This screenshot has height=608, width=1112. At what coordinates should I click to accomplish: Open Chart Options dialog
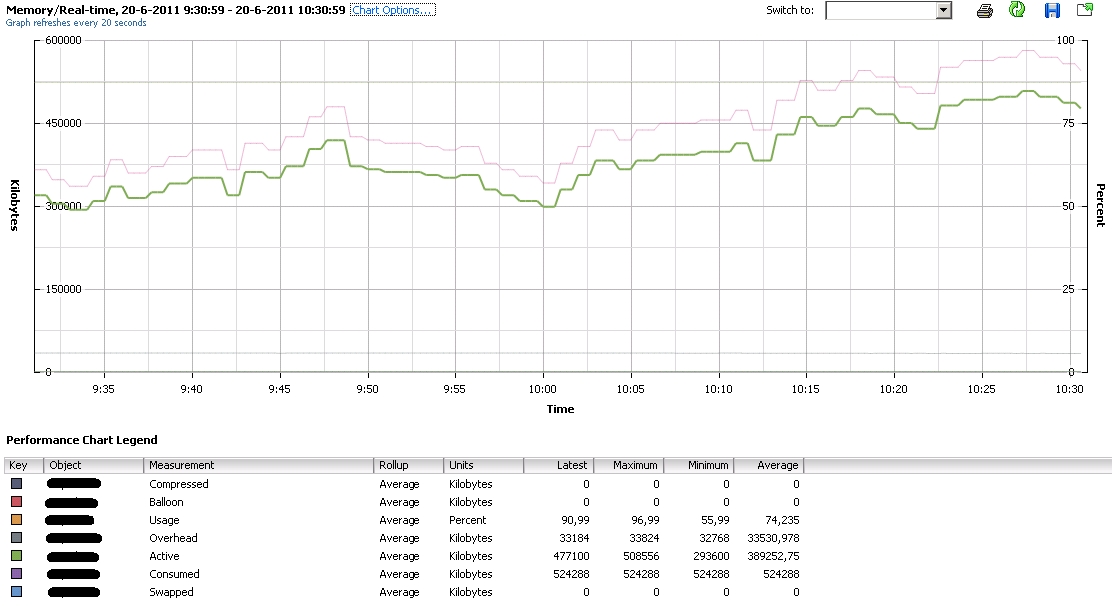(x=393, y=10)
